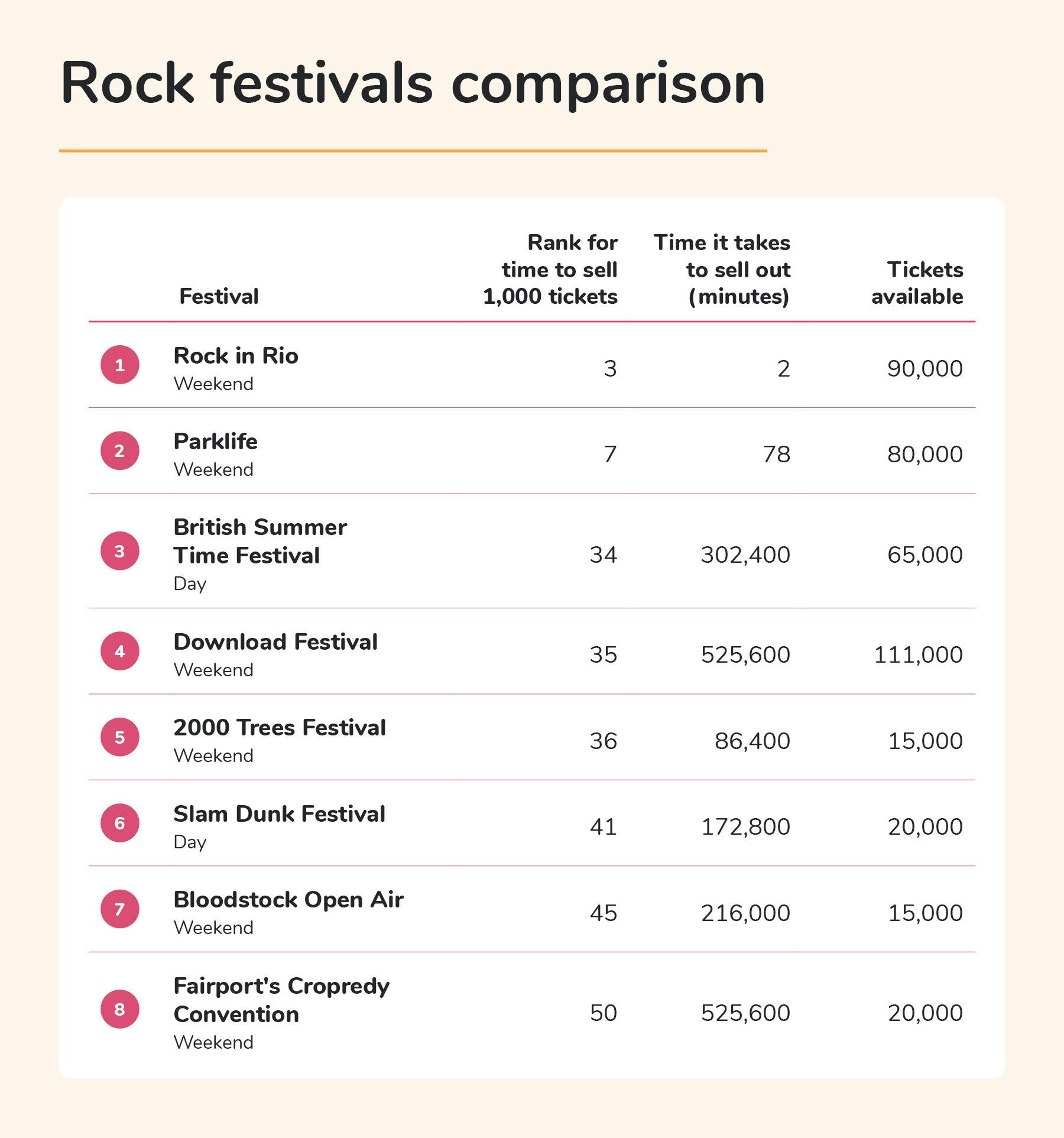The height and width of the screenshot is (1138, 1064).
Task: Click the Rock festivals comparison title
Action: 413,83
